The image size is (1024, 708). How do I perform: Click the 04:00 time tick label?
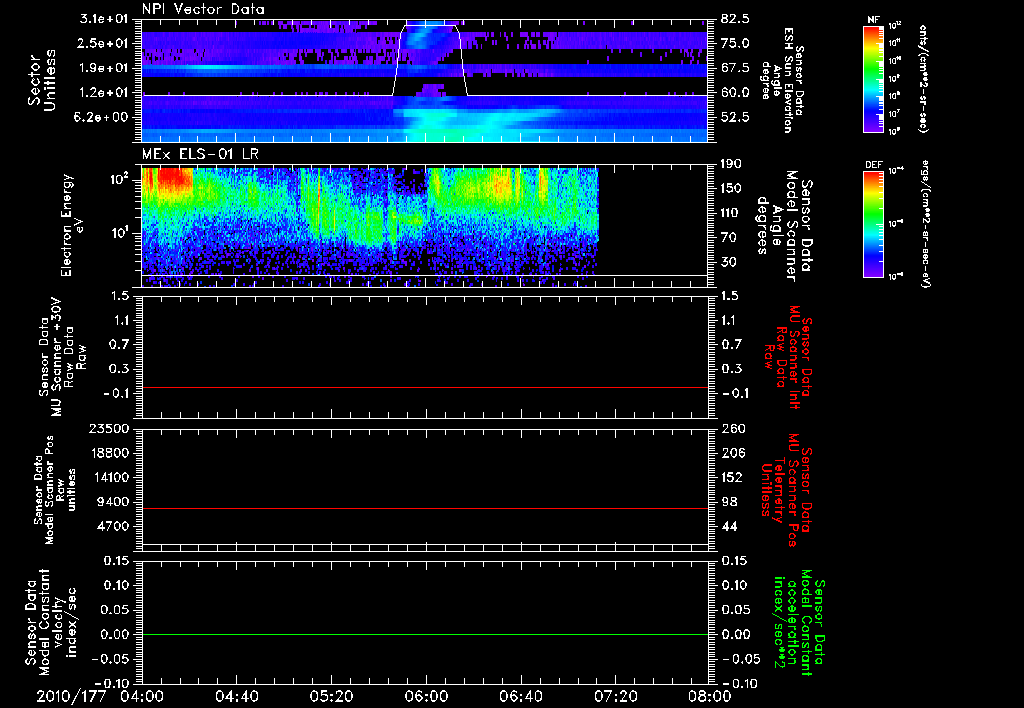coord(142,696)
